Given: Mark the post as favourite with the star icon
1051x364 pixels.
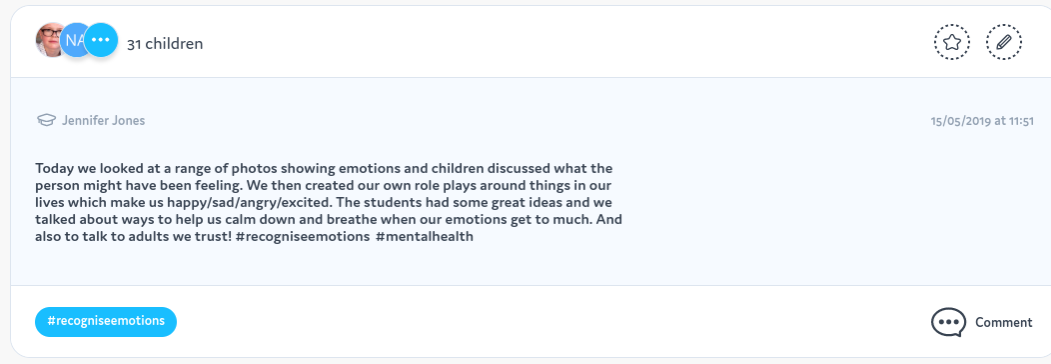Looking at the screenshot, I should click(x=952, y=42).
